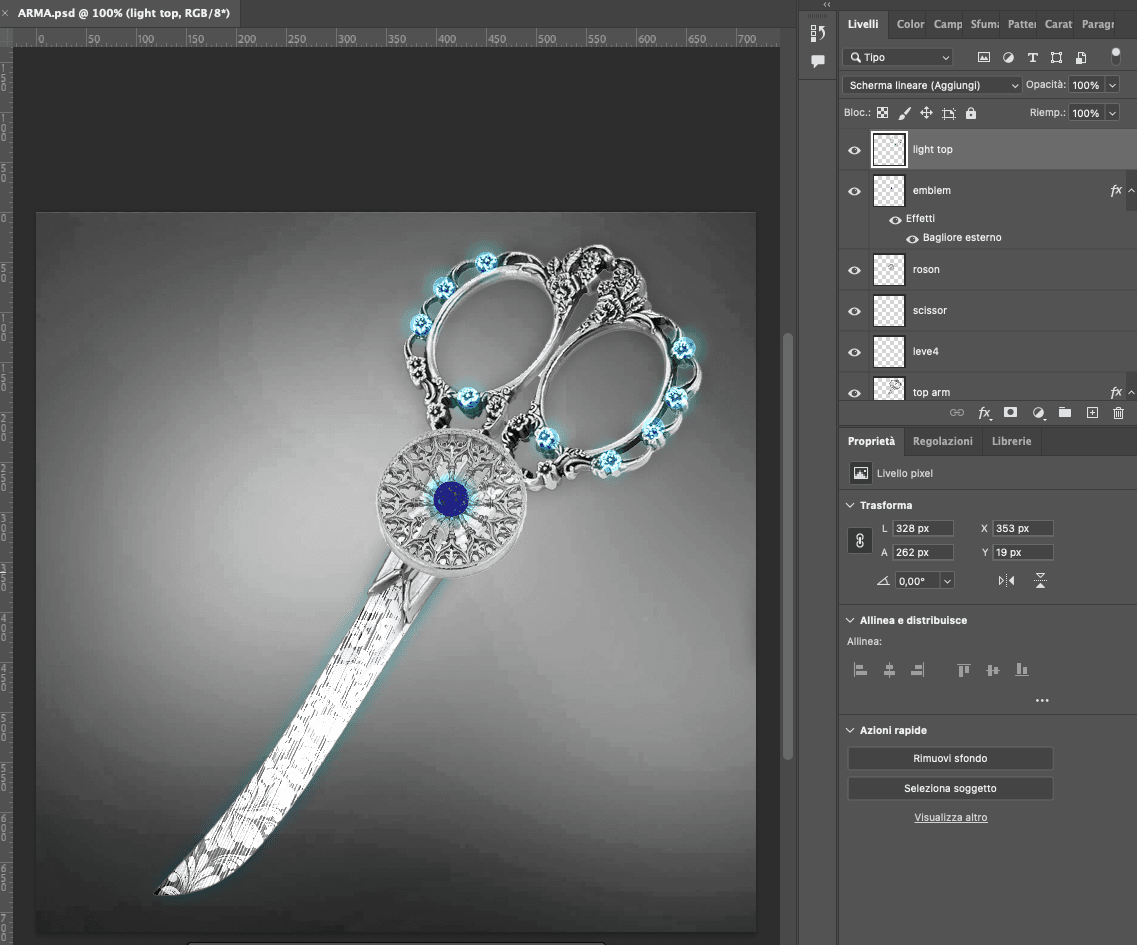Screen dimensions: 1137x945
Task: Click the lock transparent pixels icon
Action: tap(882, 113)
